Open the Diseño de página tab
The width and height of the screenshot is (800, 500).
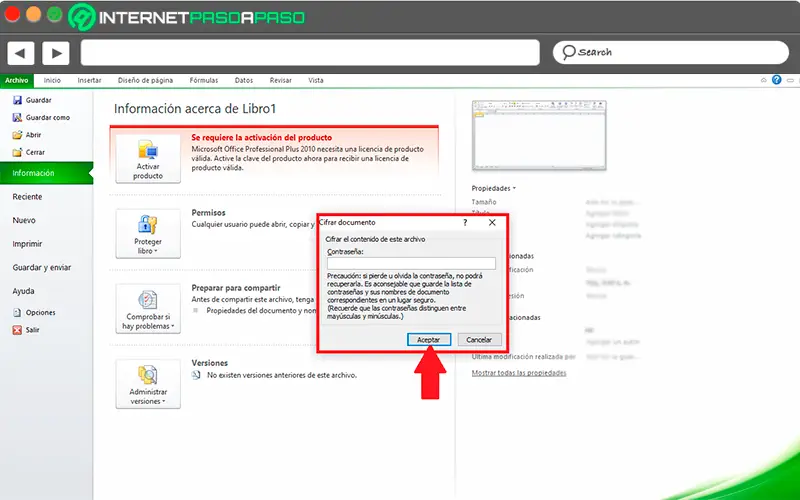pos(145,81)
